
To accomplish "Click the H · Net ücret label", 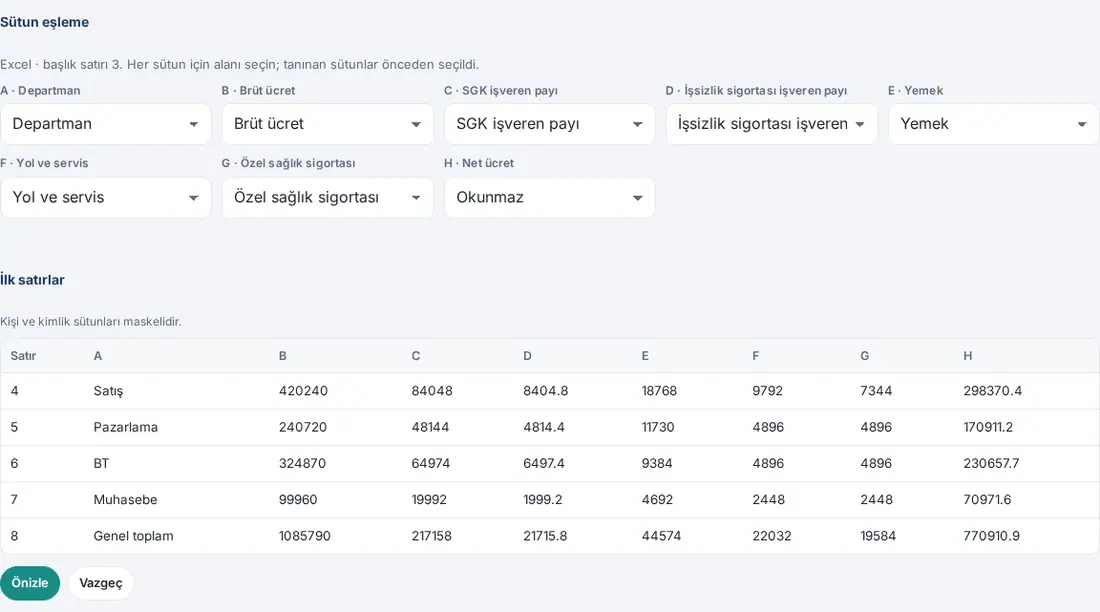I will (479, 163).
